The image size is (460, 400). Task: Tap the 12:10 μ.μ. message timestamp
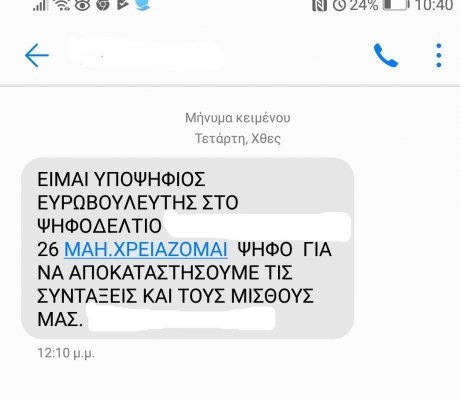tap(66, 353)
